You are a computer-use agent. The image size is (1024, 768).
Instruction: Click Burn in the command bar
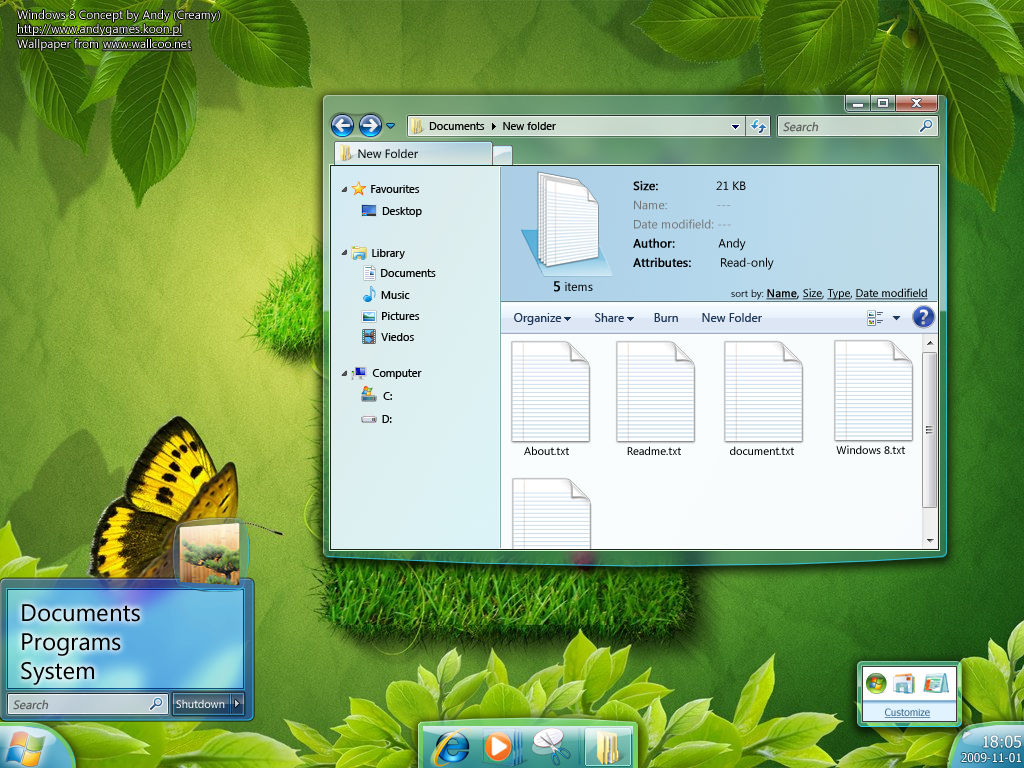tap(665, 317)
